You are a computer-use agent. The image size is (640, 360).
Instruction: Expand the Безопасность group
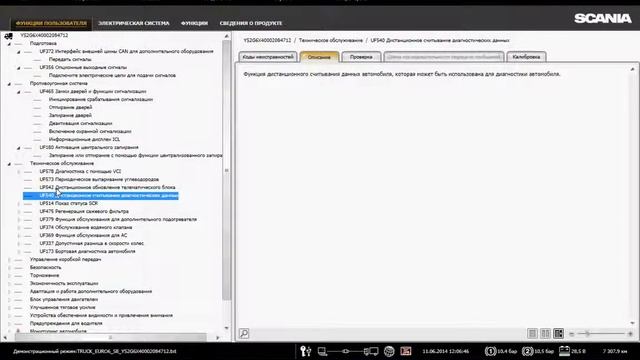(x=9, y=268)
